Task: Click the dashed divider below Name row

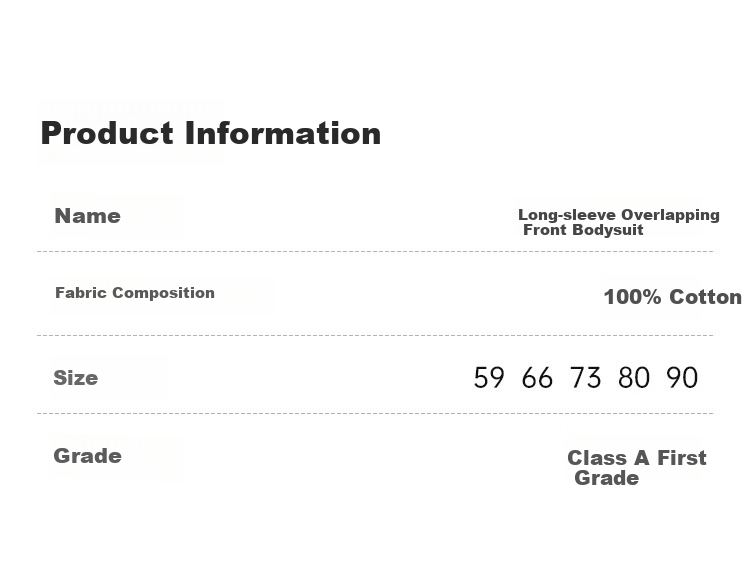Action: click(375, 251)
